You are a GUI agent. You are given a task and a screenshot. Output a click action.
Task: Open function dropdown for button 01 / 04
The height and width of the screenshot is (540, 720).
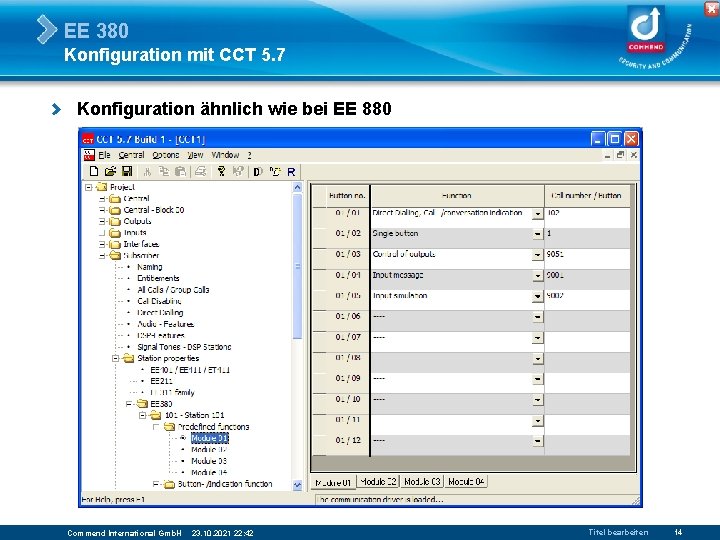coord(537,276)
